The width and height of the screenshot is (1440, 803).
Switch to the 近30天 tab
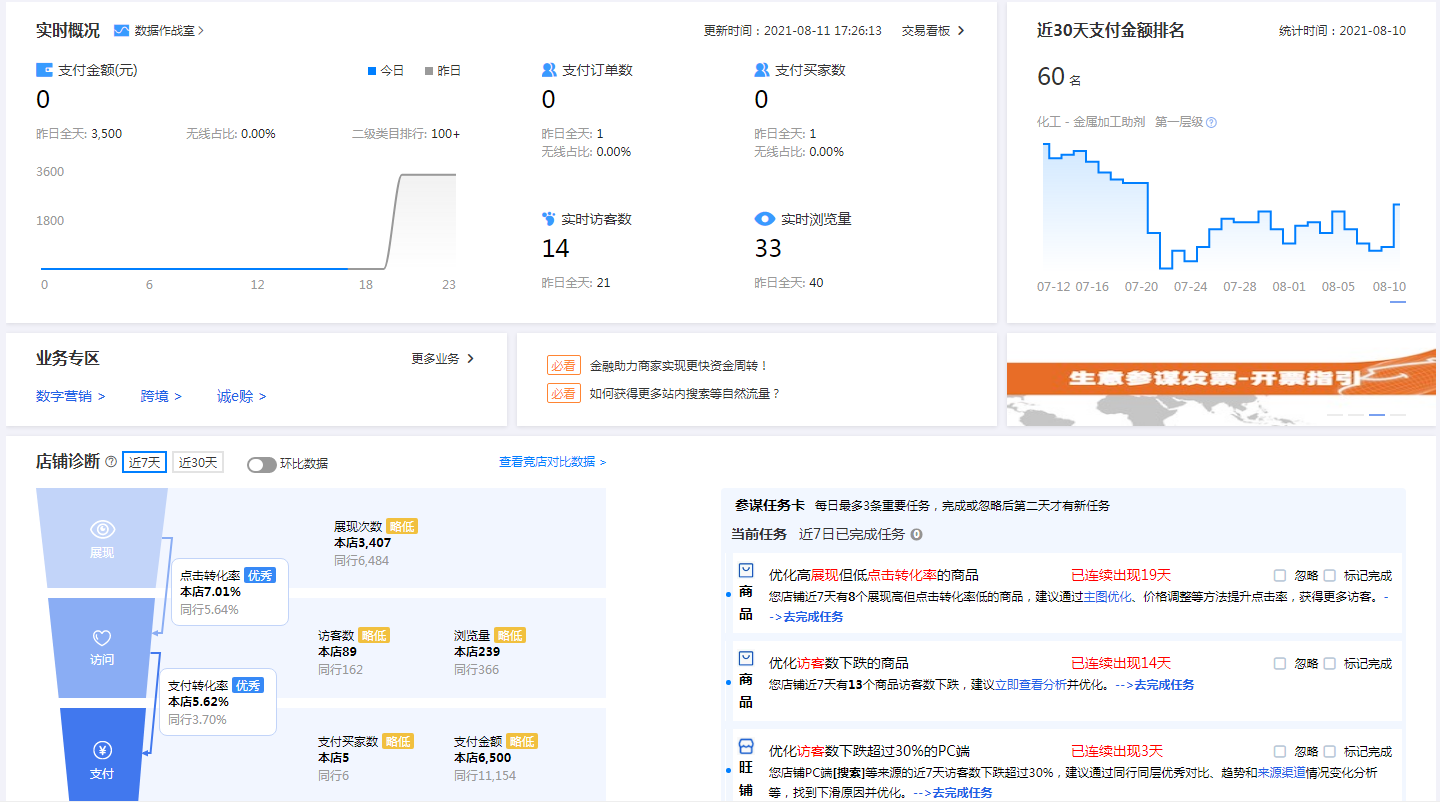tap(197, 462)
